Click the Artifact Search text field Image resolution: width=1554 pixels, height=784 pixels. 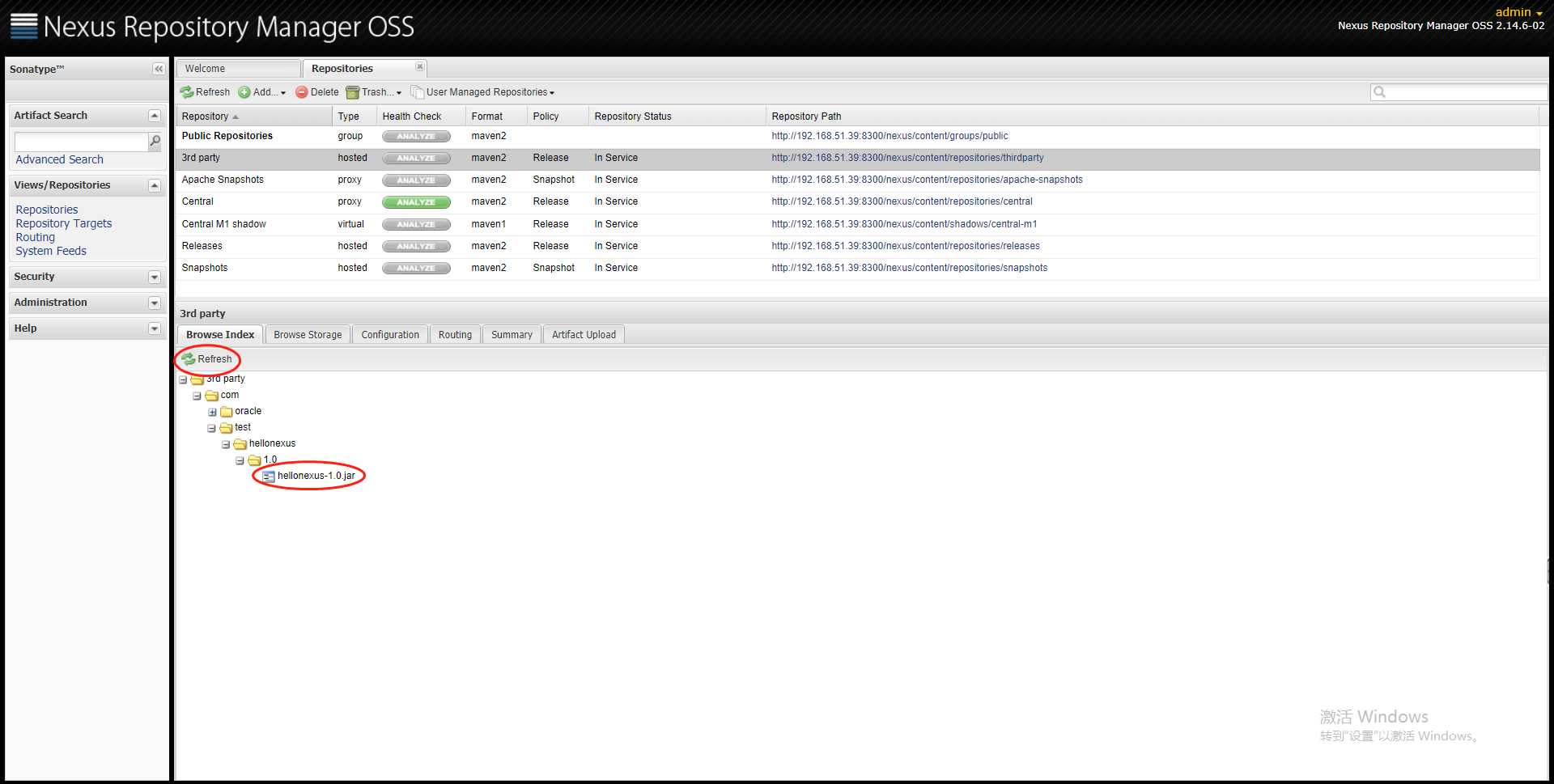(x=81, y=142)
